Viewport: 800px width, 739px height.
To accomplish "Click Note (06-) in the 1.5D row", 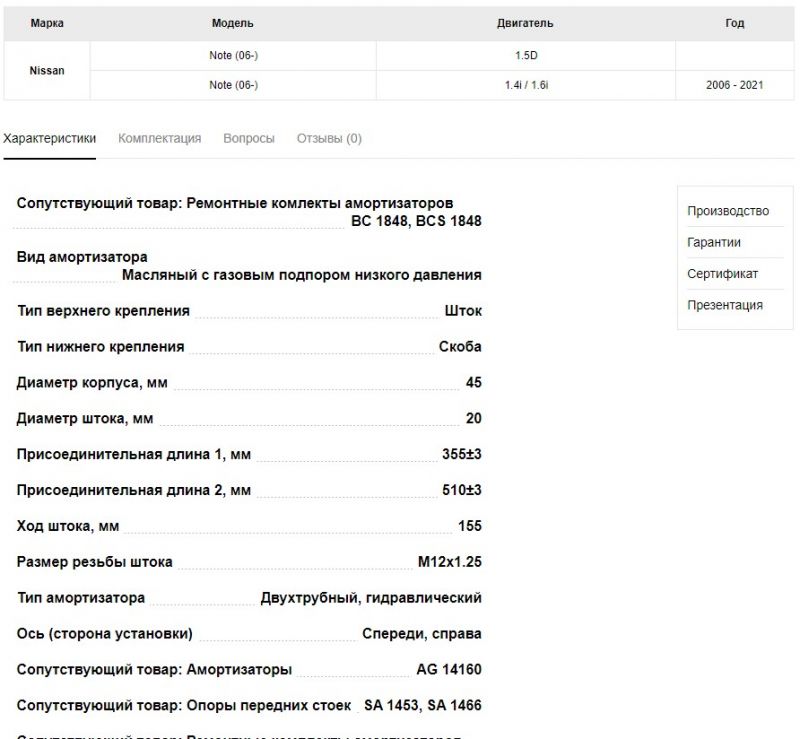I will [x=233, y=55].
